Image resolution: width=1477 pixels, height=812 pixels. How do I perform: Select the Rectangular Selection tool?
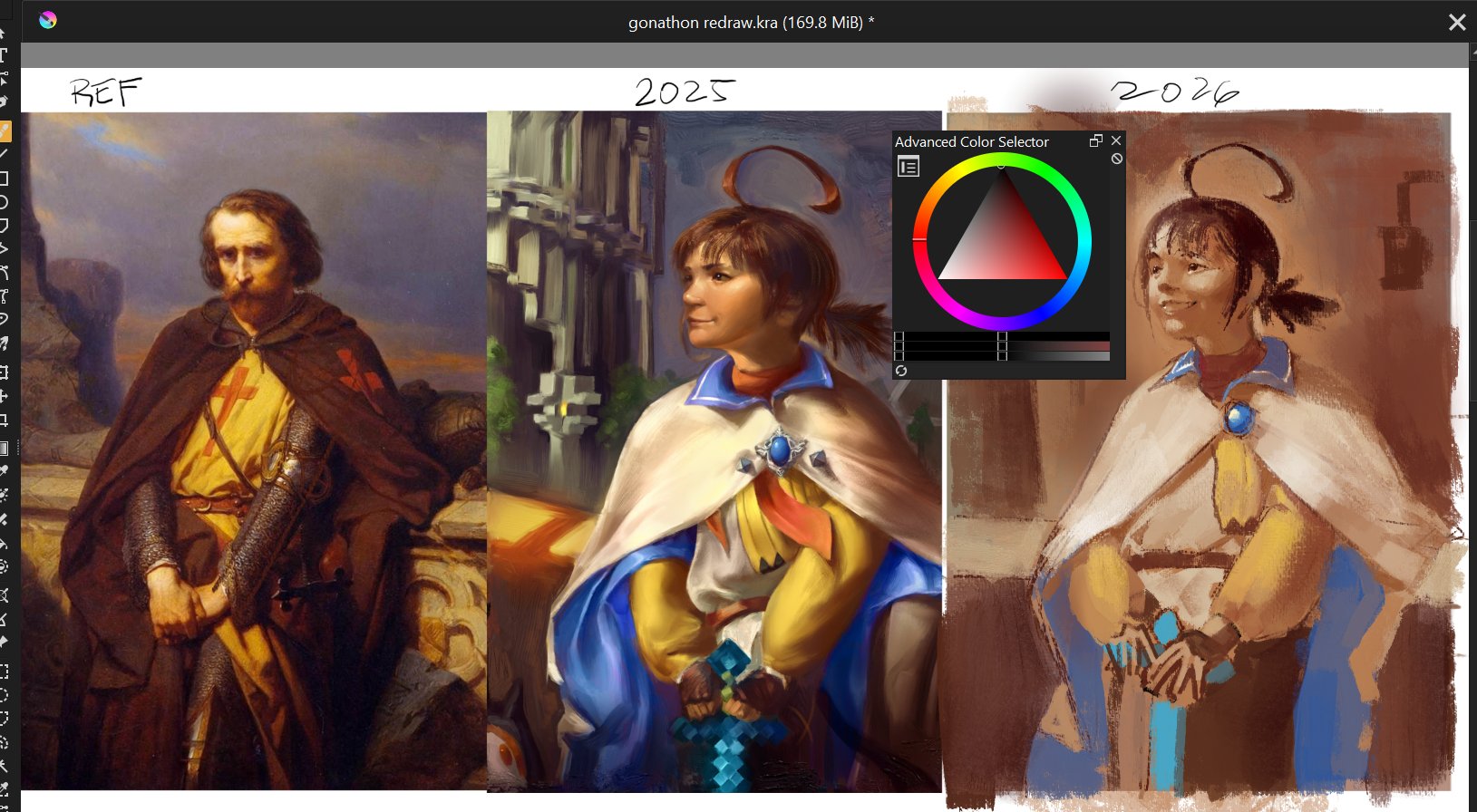[x=4, y=672]
